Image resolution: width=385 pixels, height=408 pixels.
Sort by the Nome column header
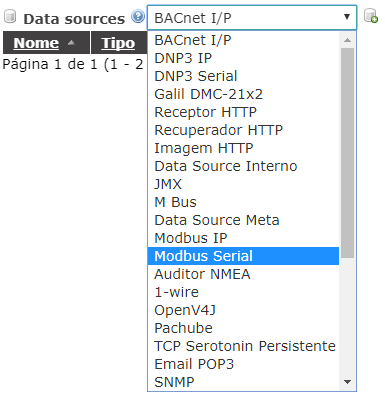tap(36, 43)
